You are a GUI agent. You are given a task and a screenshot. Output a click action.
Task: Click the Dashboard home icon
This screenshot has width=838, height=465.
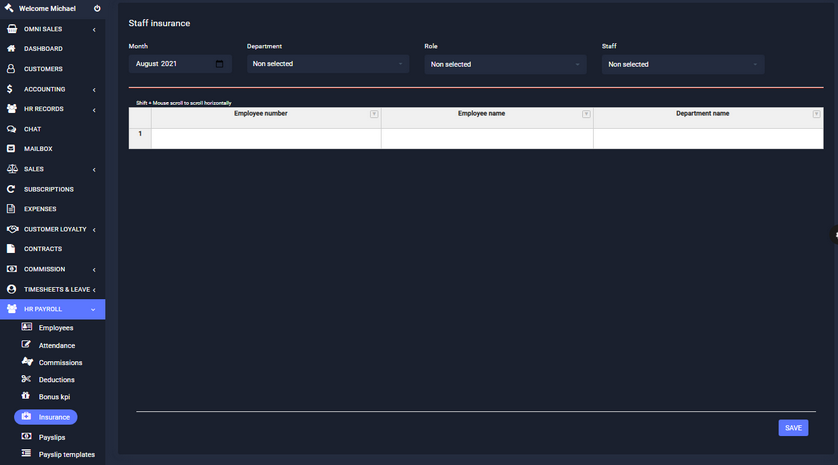click(x=11, y=49)
